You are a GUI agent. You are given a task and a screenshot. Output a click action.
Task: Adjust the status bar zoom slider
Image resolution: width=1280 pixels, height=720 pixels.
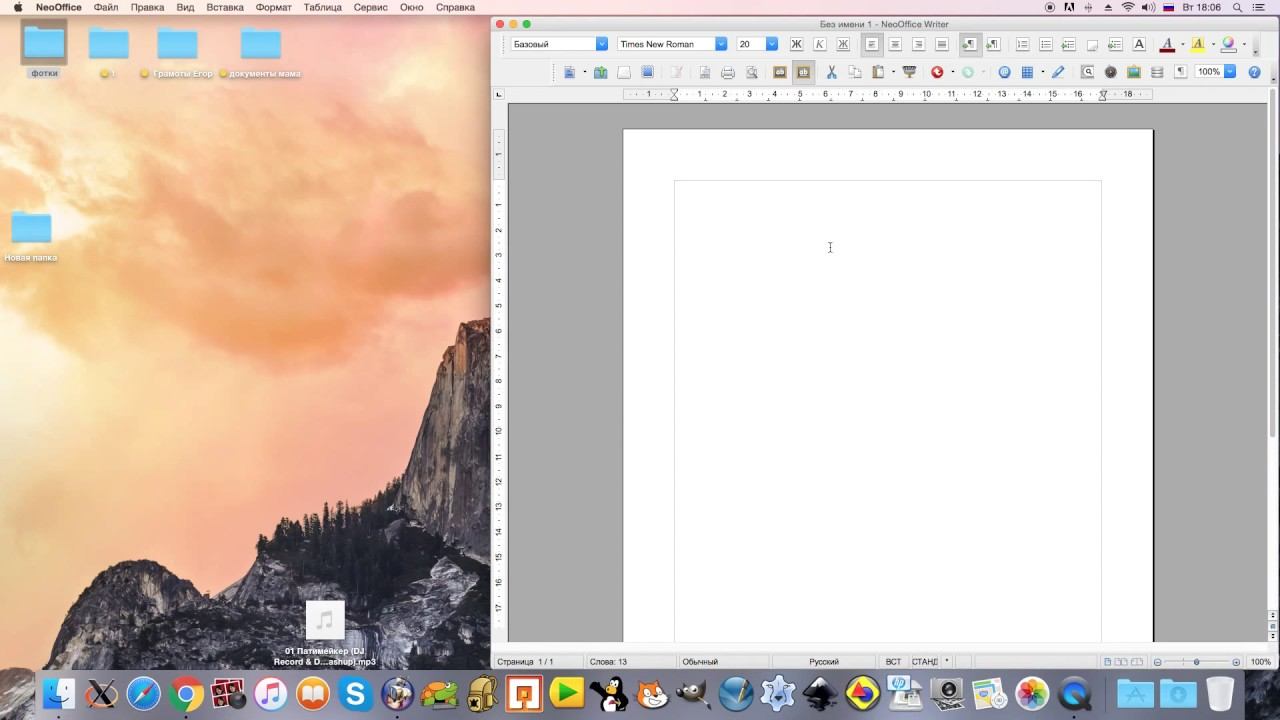1196,662
